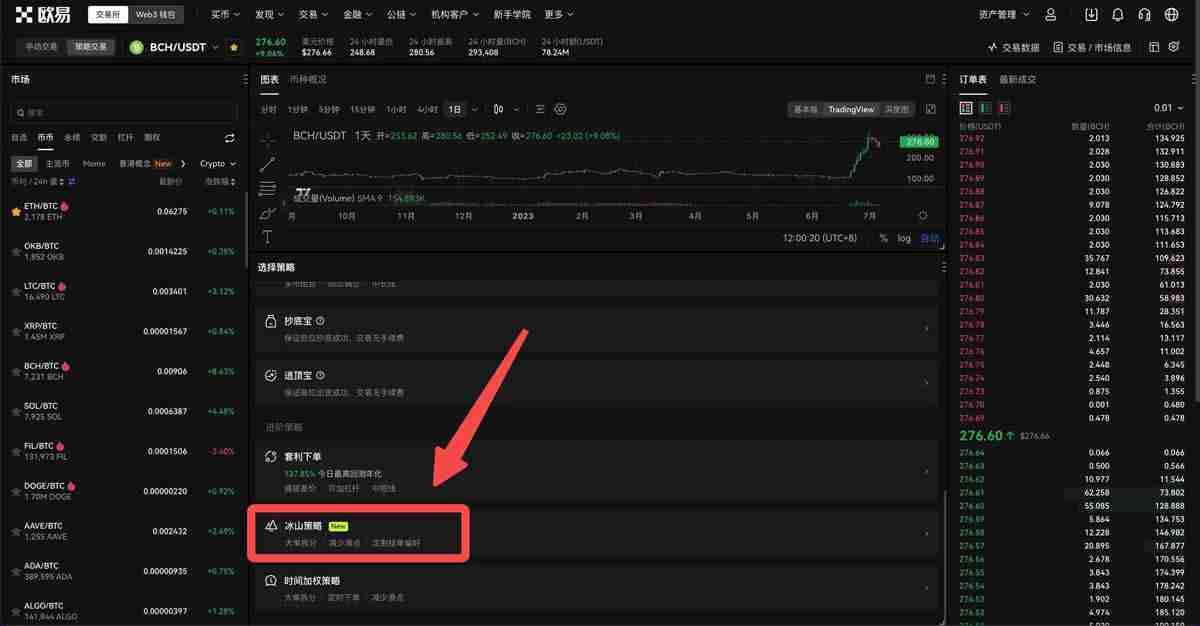Click the notification bell icon

coord(1119,14)
